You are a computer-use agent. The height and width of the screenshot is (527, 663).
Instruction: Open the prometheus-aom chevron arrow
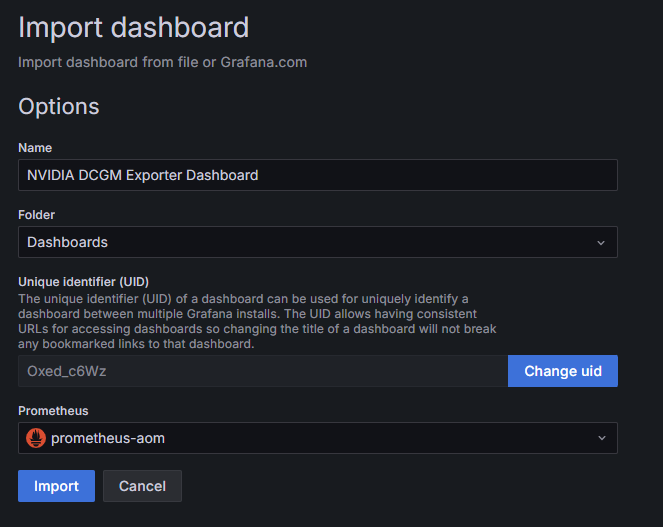coord(602,438)
